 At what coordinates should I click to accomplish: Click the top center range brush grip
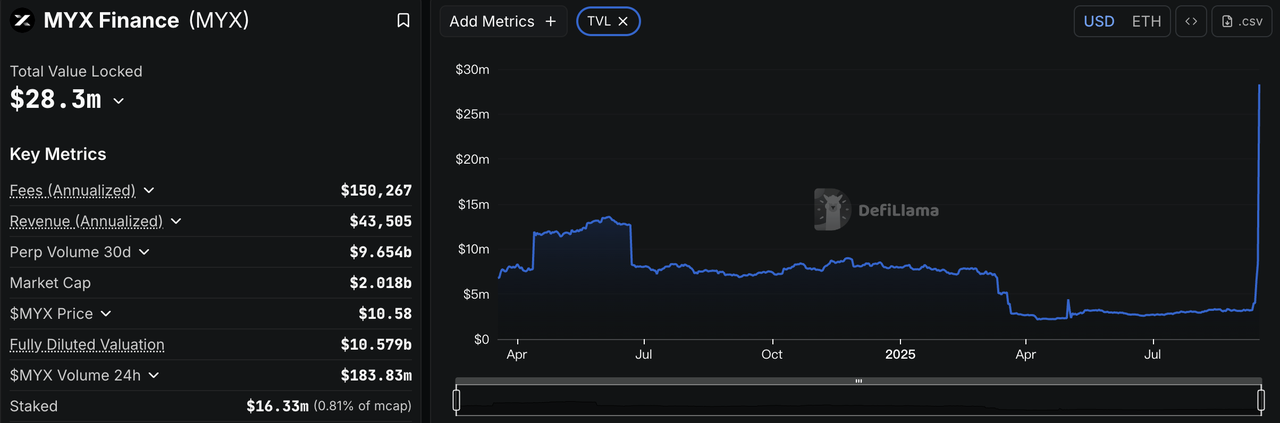pos(858,381)
